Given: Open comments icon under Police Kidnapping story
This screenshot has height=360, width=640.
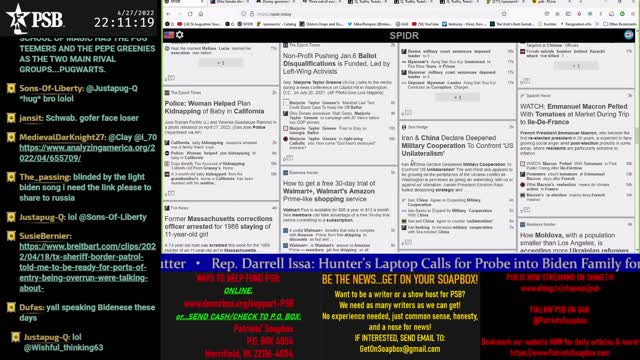Looking at the screenshot, I should click(171, 193).
